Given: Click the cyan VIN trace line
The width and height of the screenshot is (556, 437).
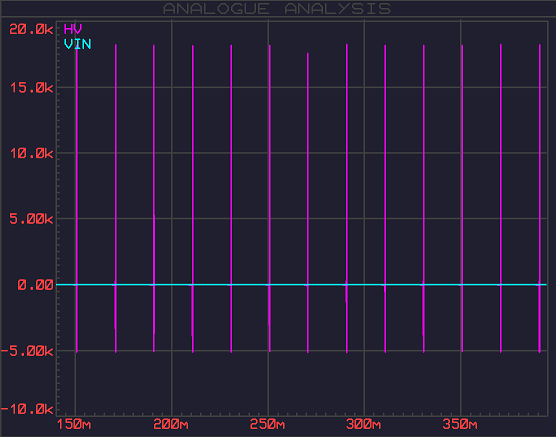Looking at the screenshot, I should click(x=301, y=284).
